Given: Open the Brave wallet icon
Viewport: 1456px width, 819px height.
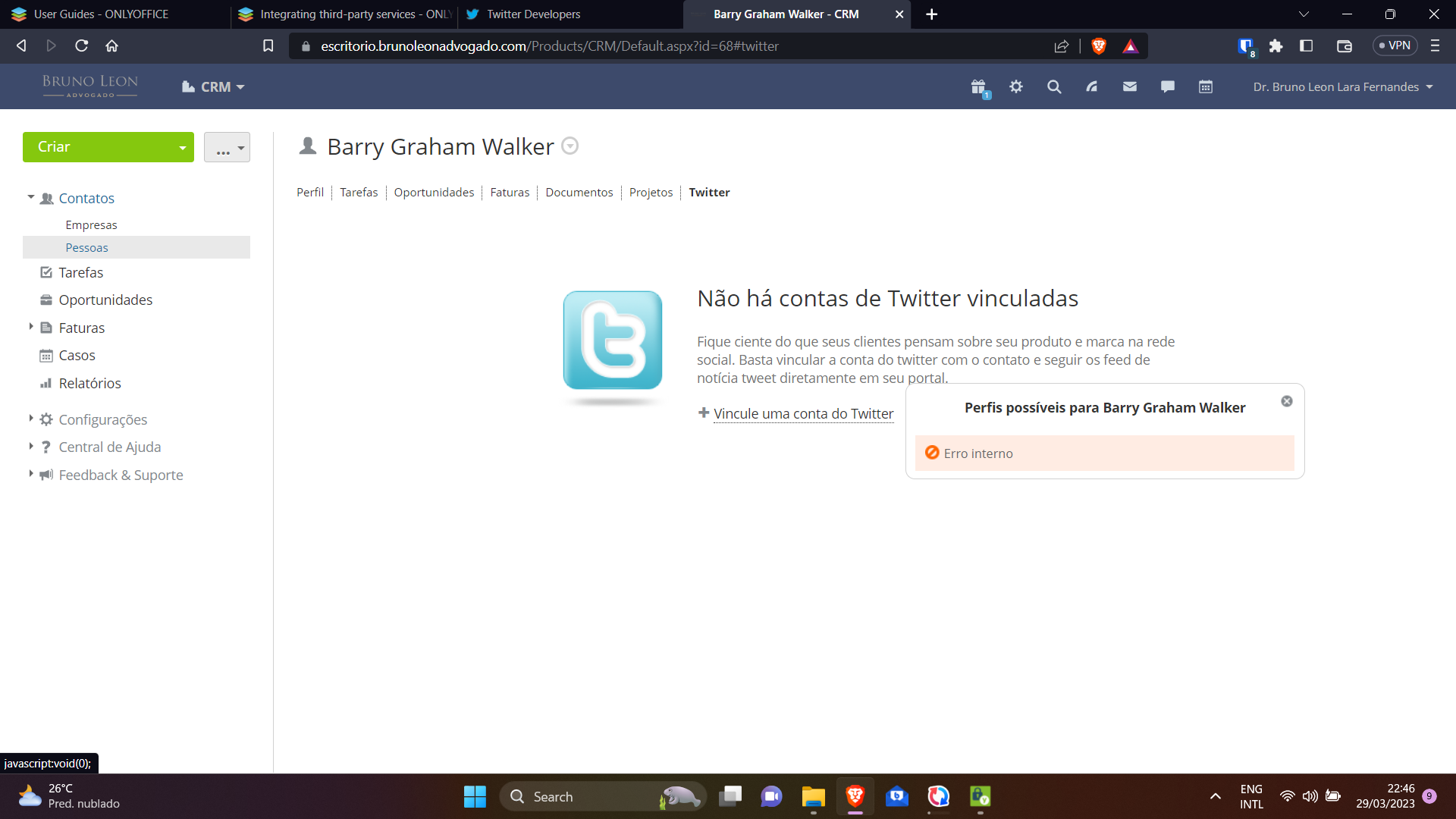Looking at the screenshot, I should [1345, 46].
